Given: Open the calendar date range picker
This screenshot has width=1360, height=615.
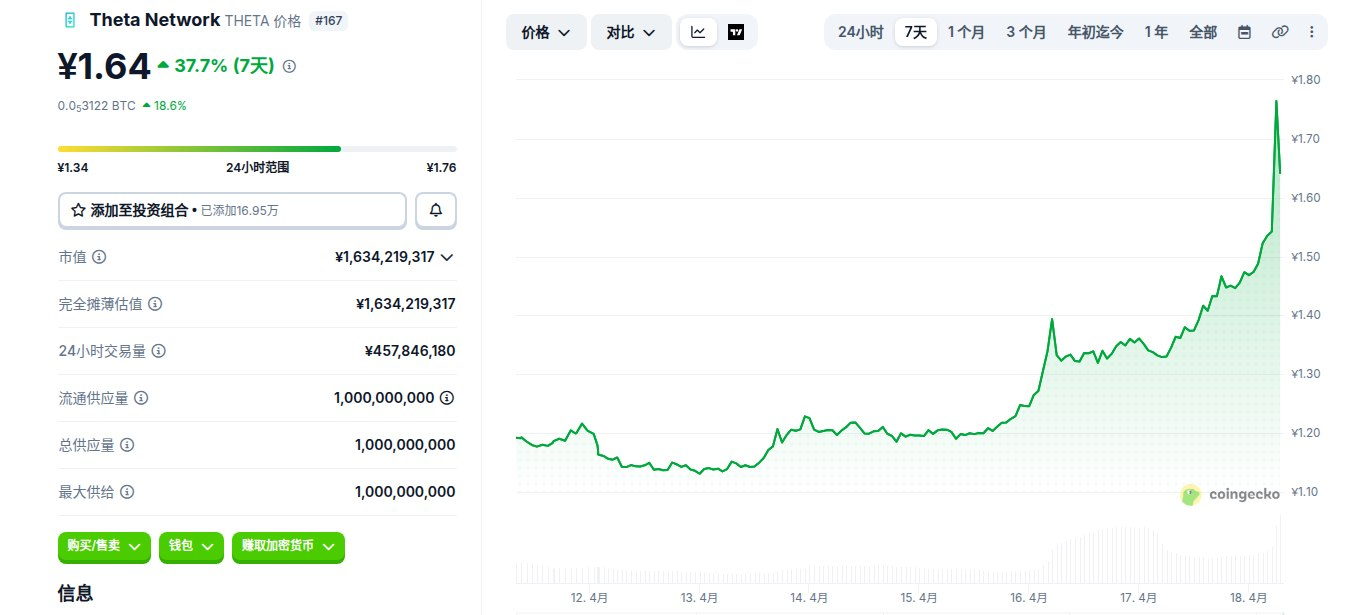Looking at the screenshot, I should (1244, 32).
